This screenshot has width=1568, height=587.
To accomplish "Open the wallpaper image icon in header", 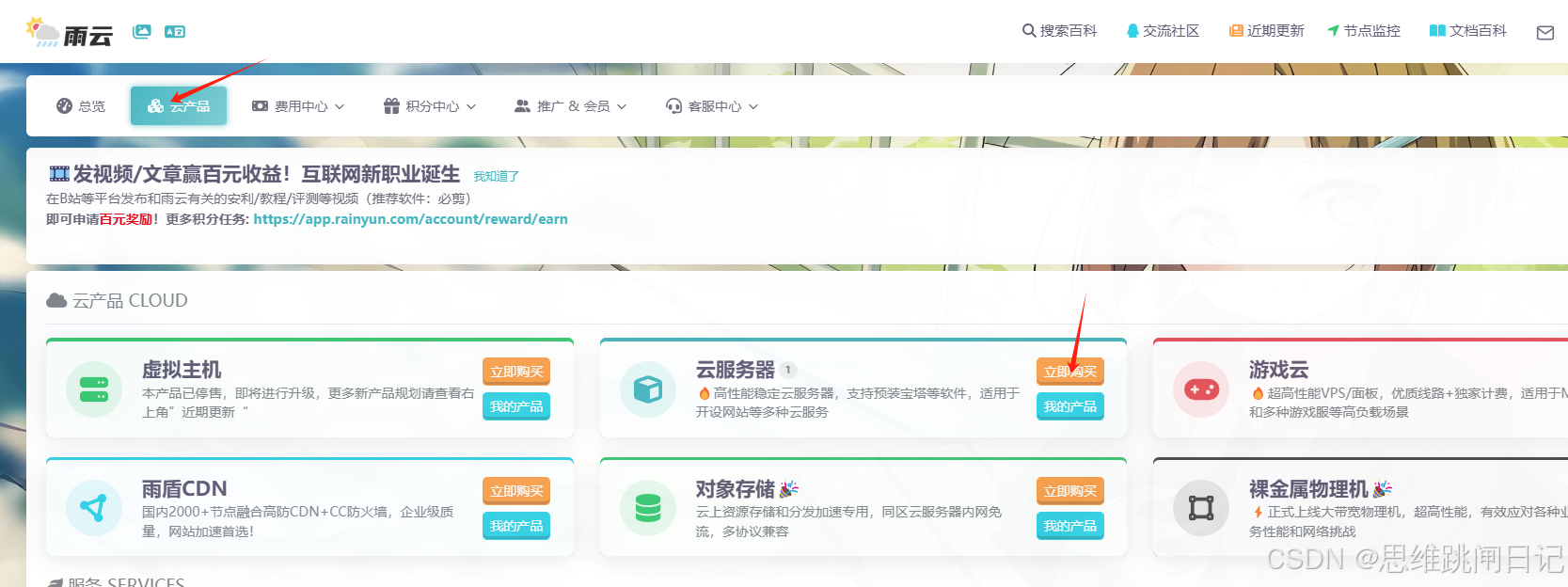I will pyautogui.click(x=142, y=31).
